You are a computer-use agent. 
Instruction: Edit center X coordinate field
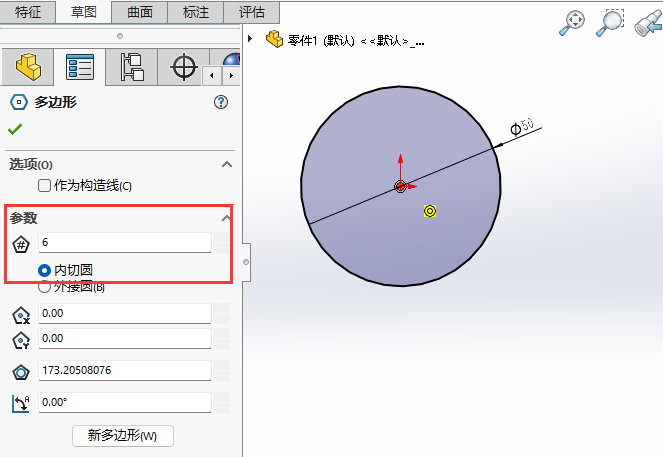[125, 313]
